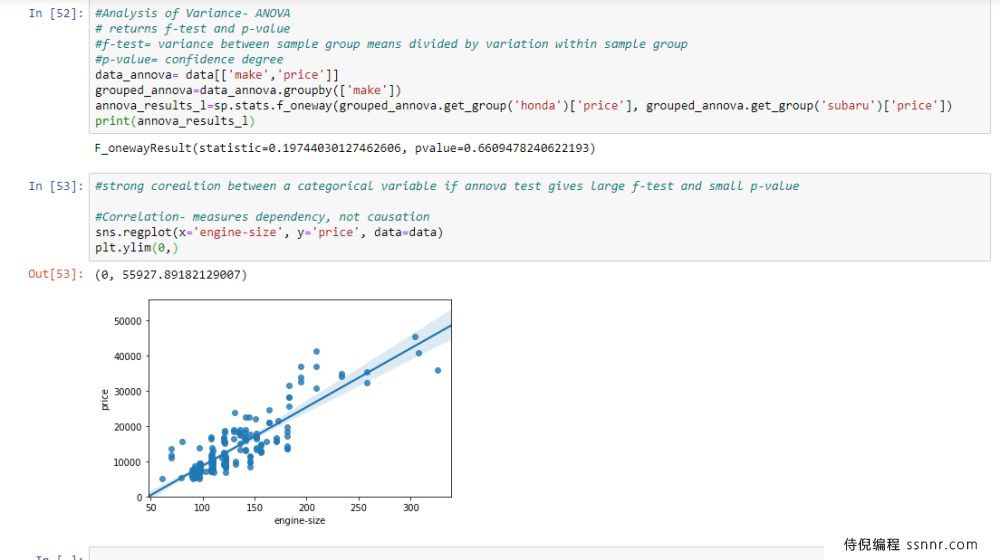This screenshot has height=560, width=1000.
Task: Click the F_onewayResult output text
Action: pos(345,148)
